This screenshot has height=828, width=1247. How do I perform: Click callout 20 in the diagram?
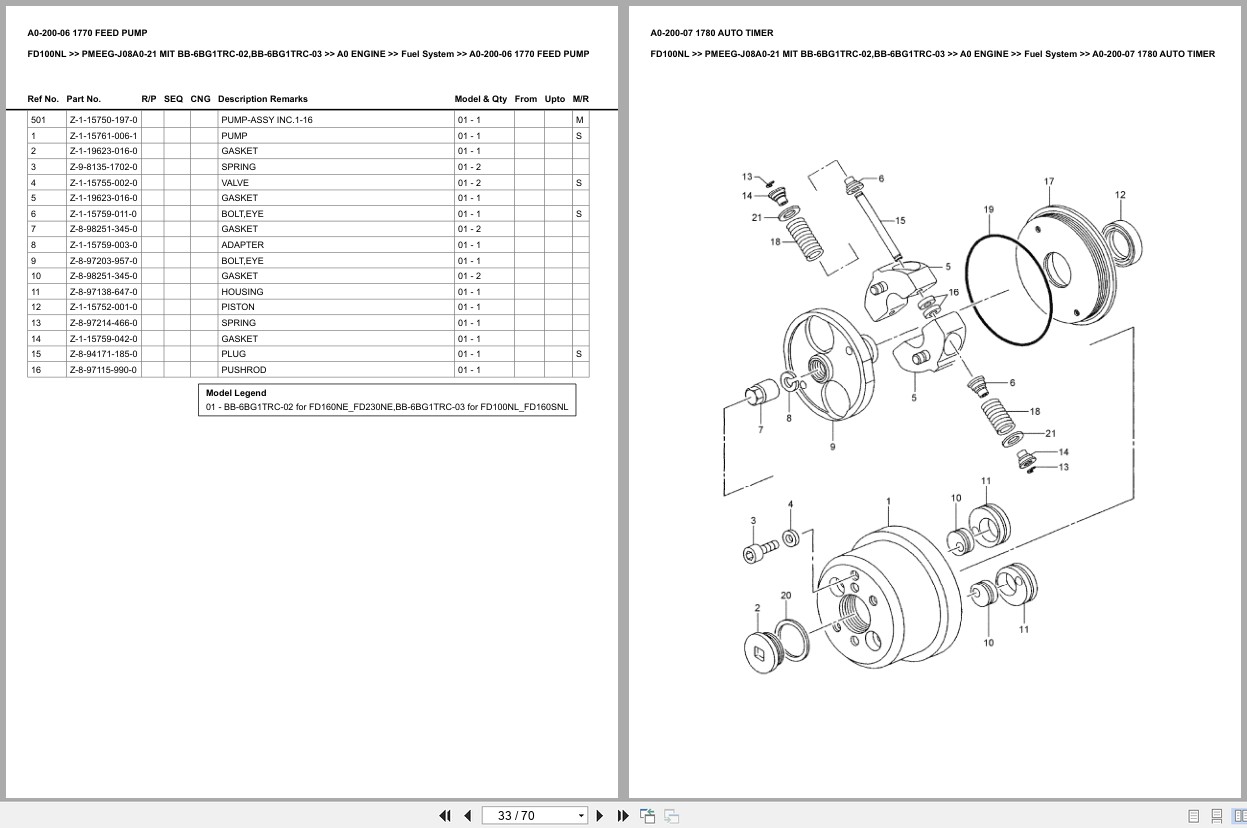pyautogui.click(x=786, y=596)
